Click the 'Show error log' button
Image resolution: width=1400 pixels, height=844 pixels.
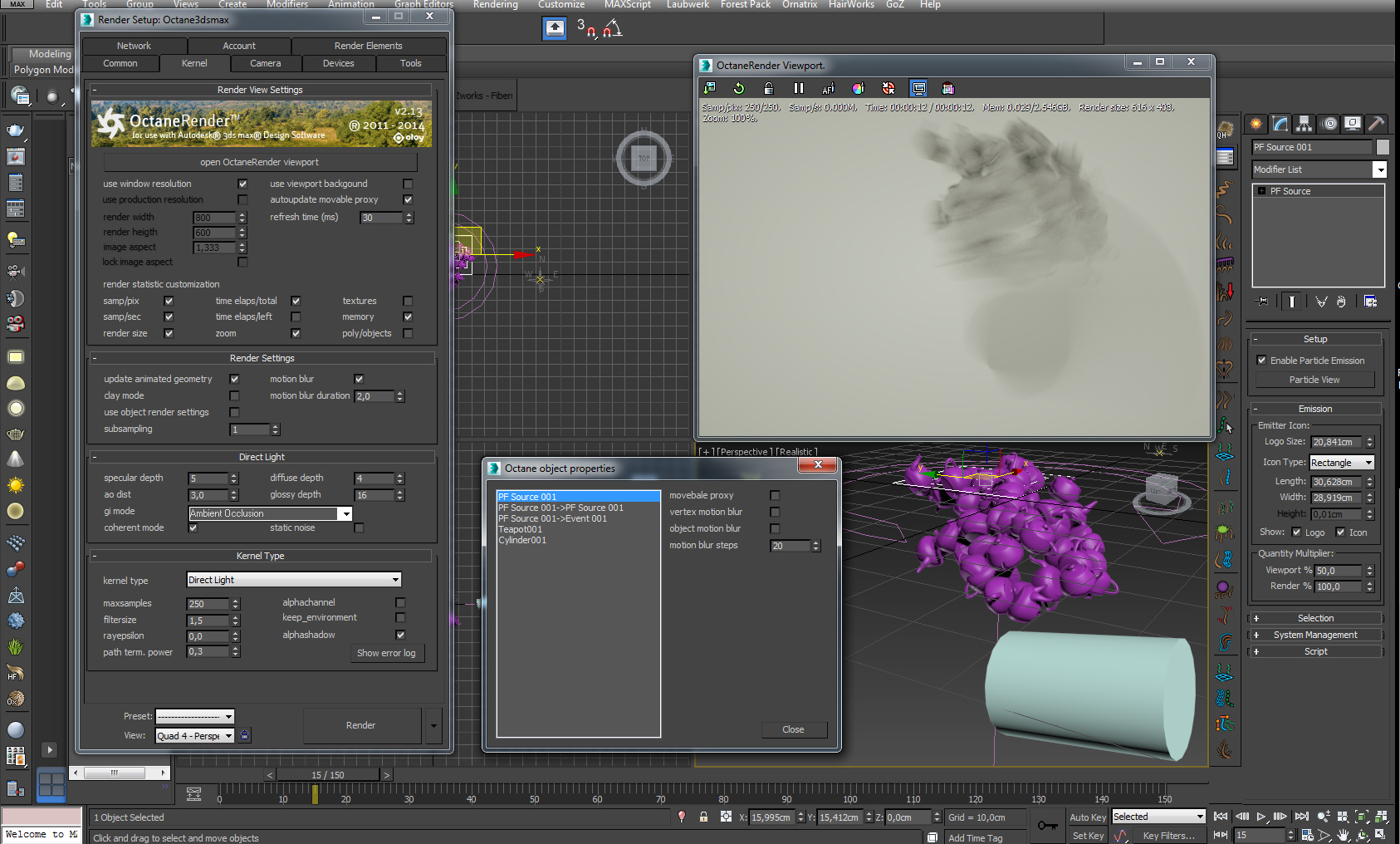(x=386, y=653)
